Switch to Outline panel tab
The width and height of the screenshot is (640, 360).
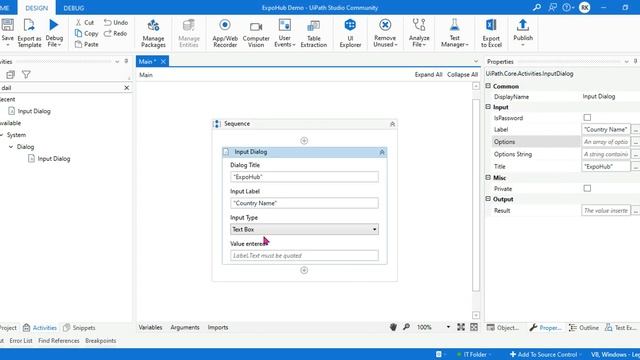coord(584,327)
